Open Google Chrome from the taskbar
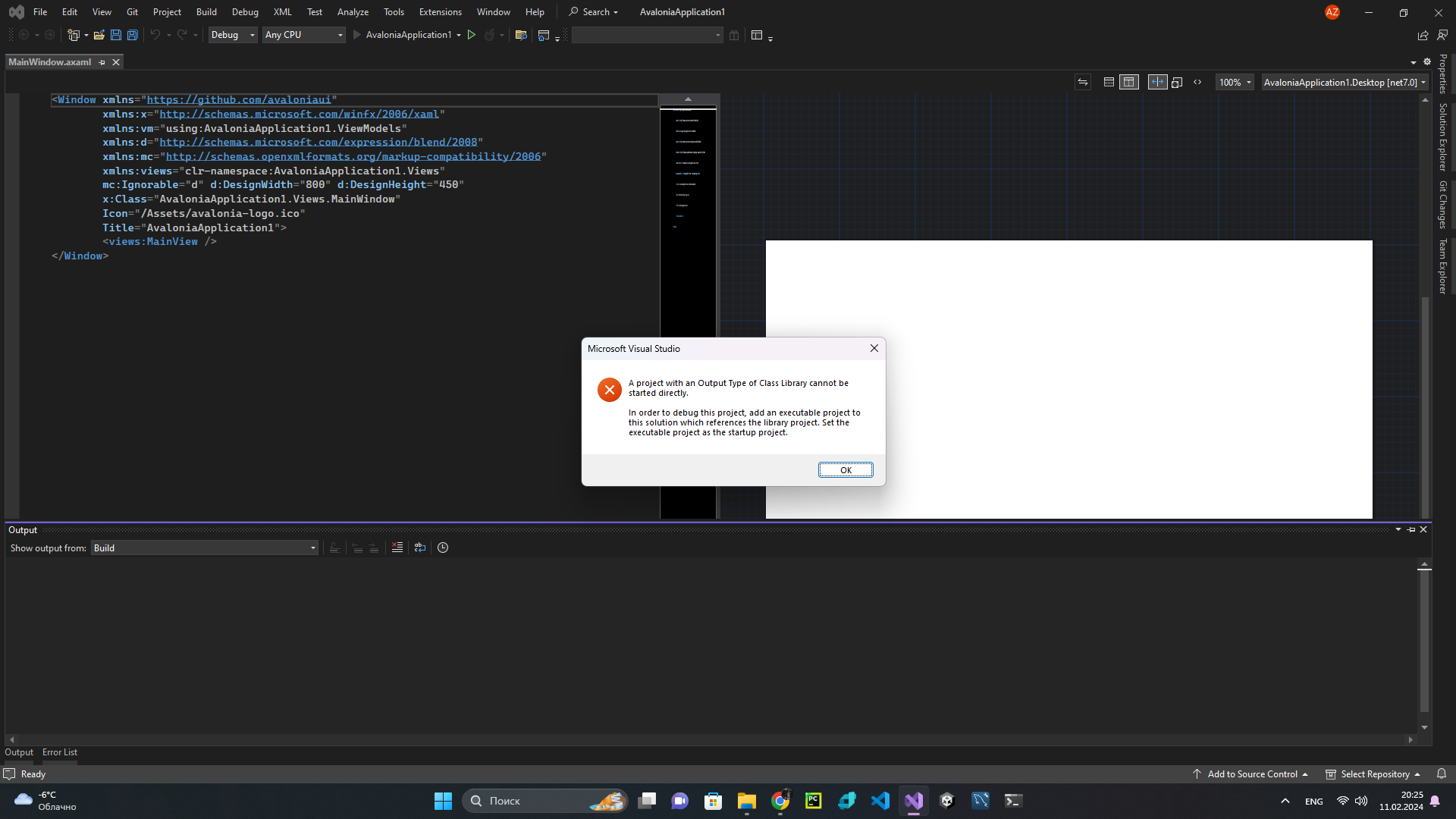The width and height of the screenshot is (1456, 819). tap(780, 801)
